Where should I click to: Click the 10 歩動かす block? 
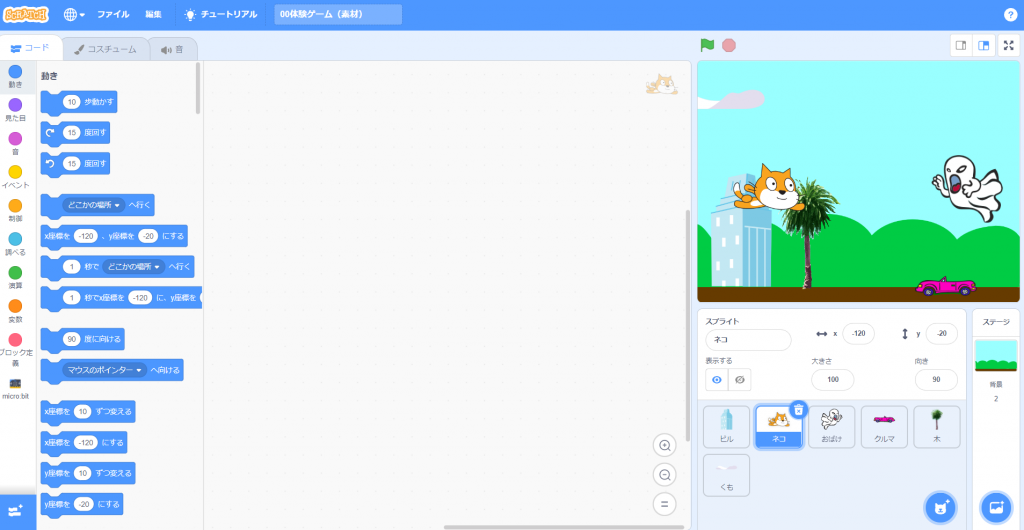click(x=79, y=102)
